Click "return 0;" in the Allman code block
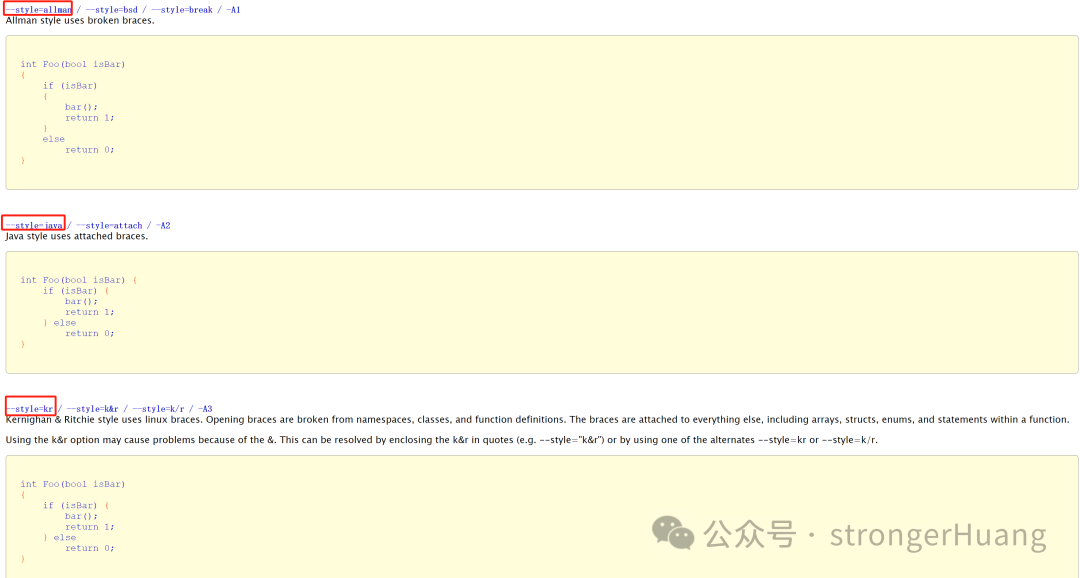The height and width of the screenshot is (578, 1080). (90, 149)
